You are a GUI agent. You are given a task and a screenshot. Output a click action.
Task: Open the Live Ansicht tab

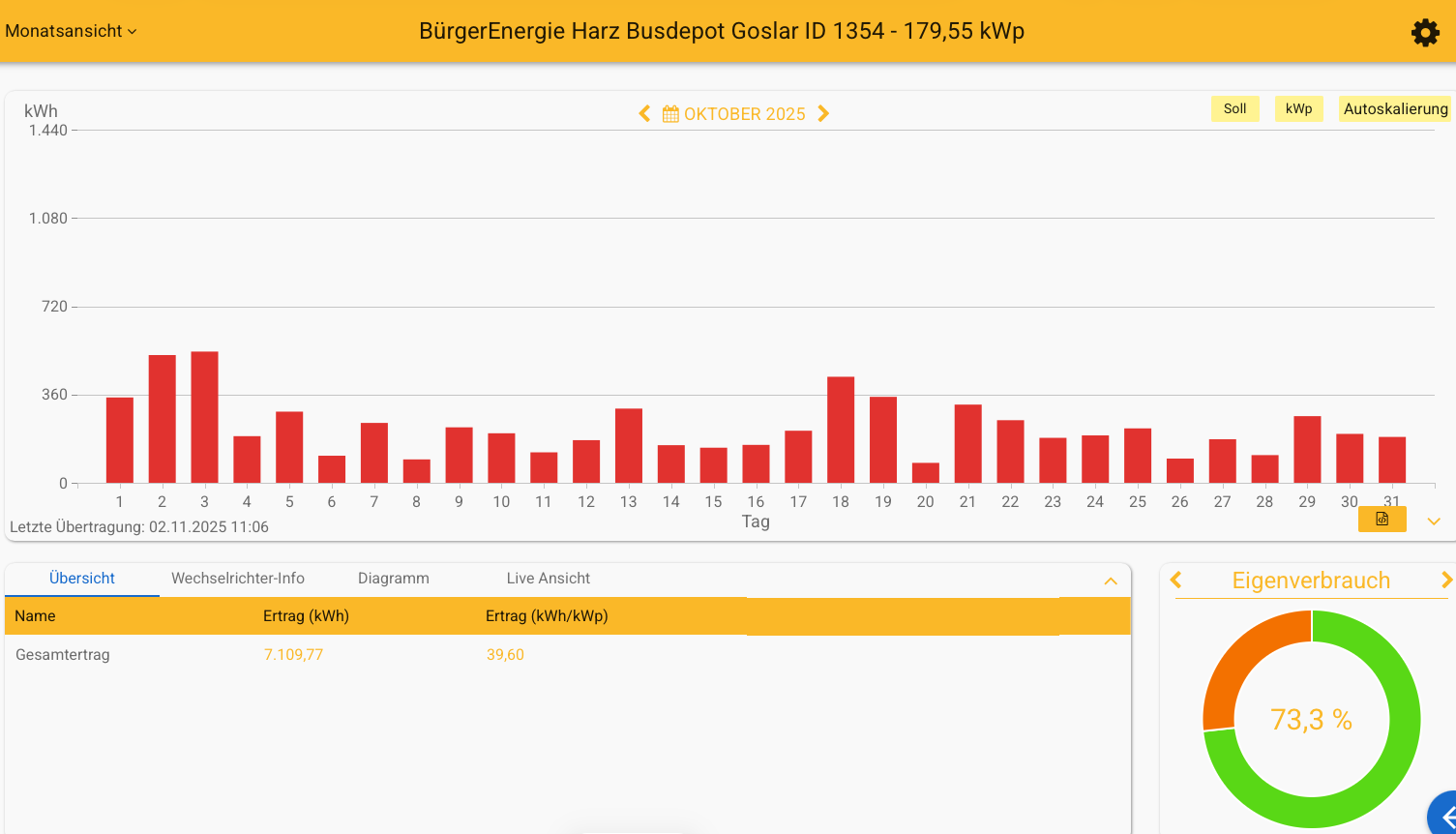tap(548, 579)
